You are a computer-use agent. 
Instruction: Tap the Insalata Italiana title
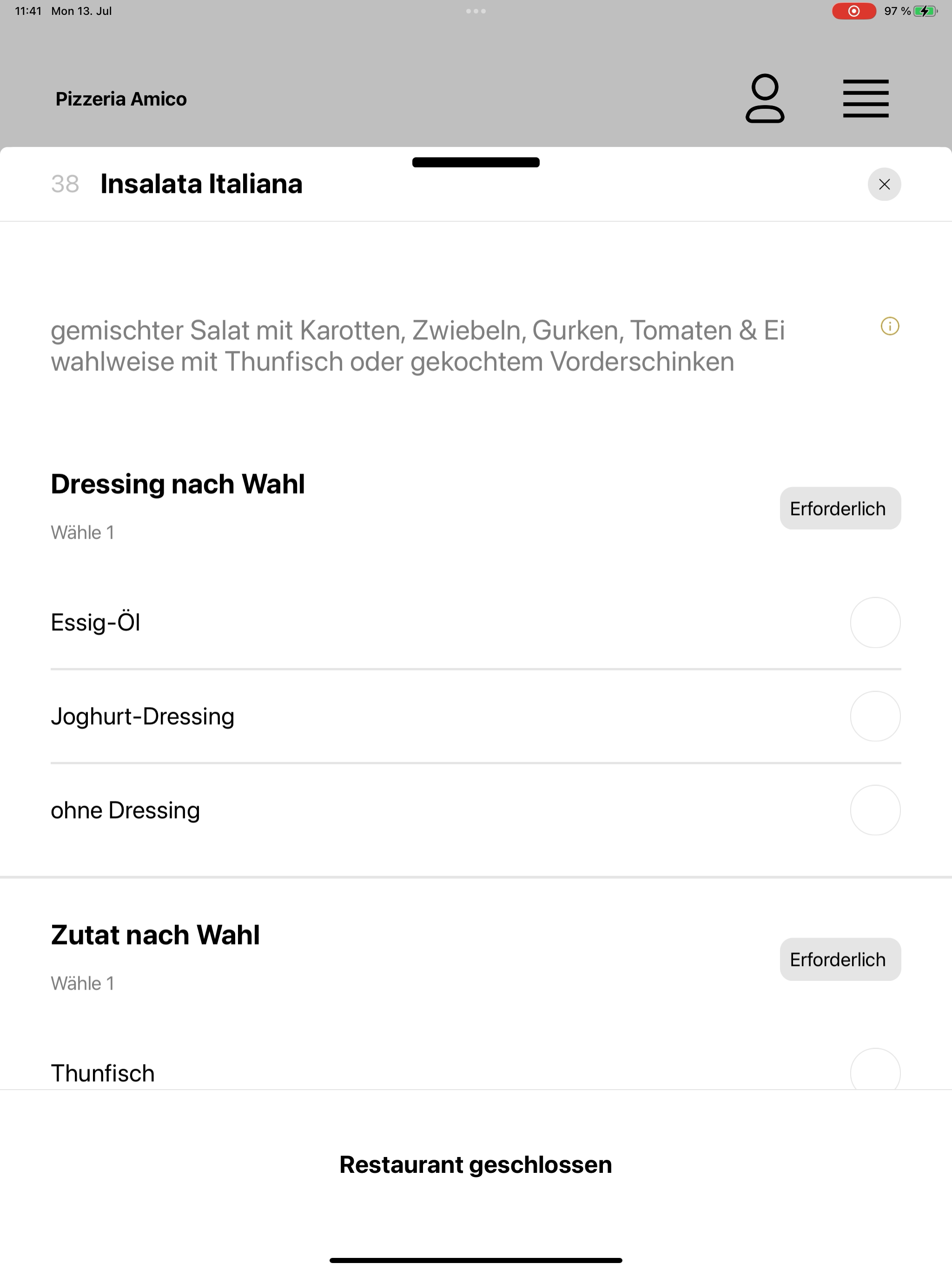pyautogui.click(x=201, y=184)
